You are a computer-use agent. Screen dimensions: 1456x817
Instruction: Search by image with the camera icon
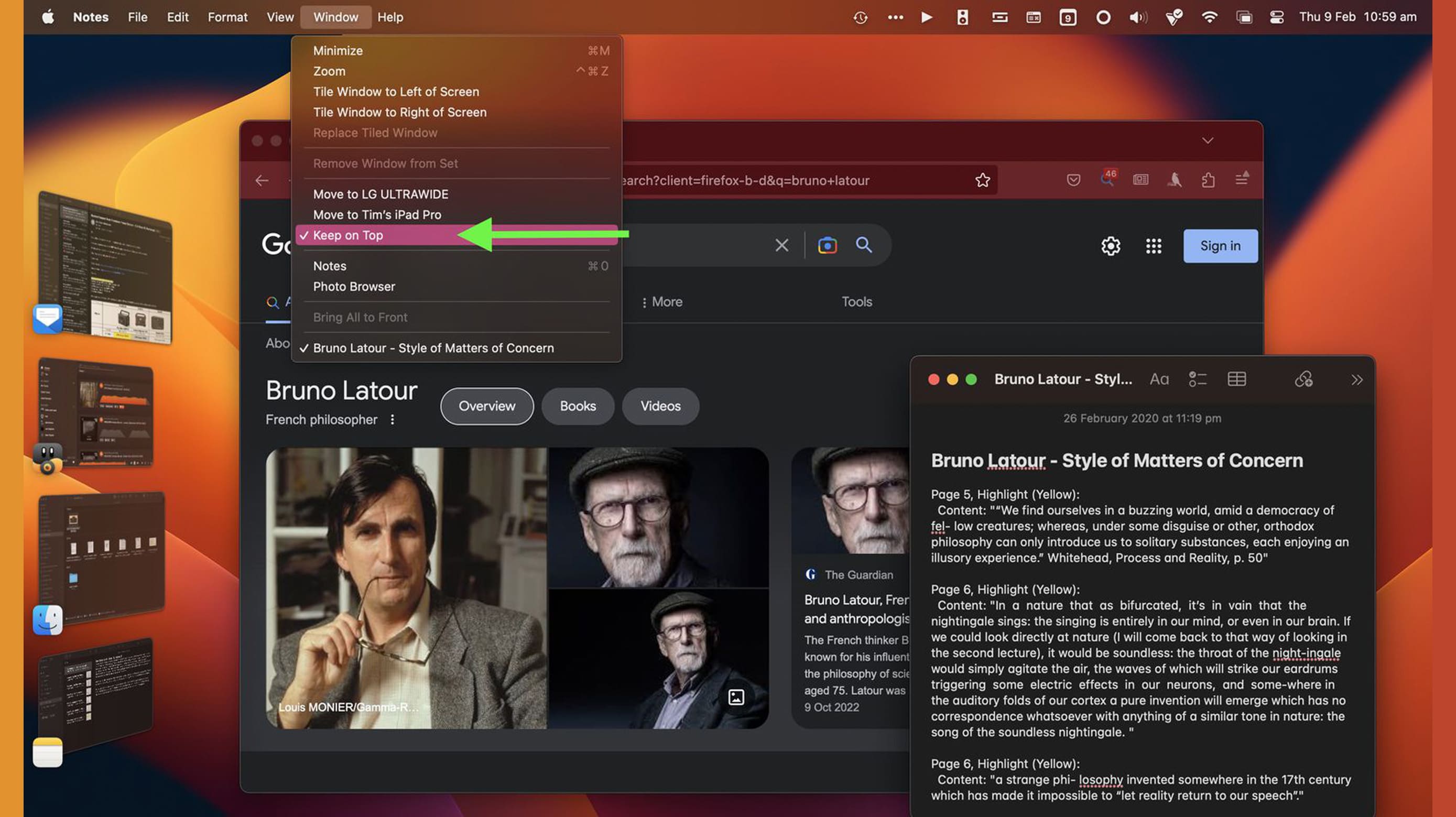827,245
